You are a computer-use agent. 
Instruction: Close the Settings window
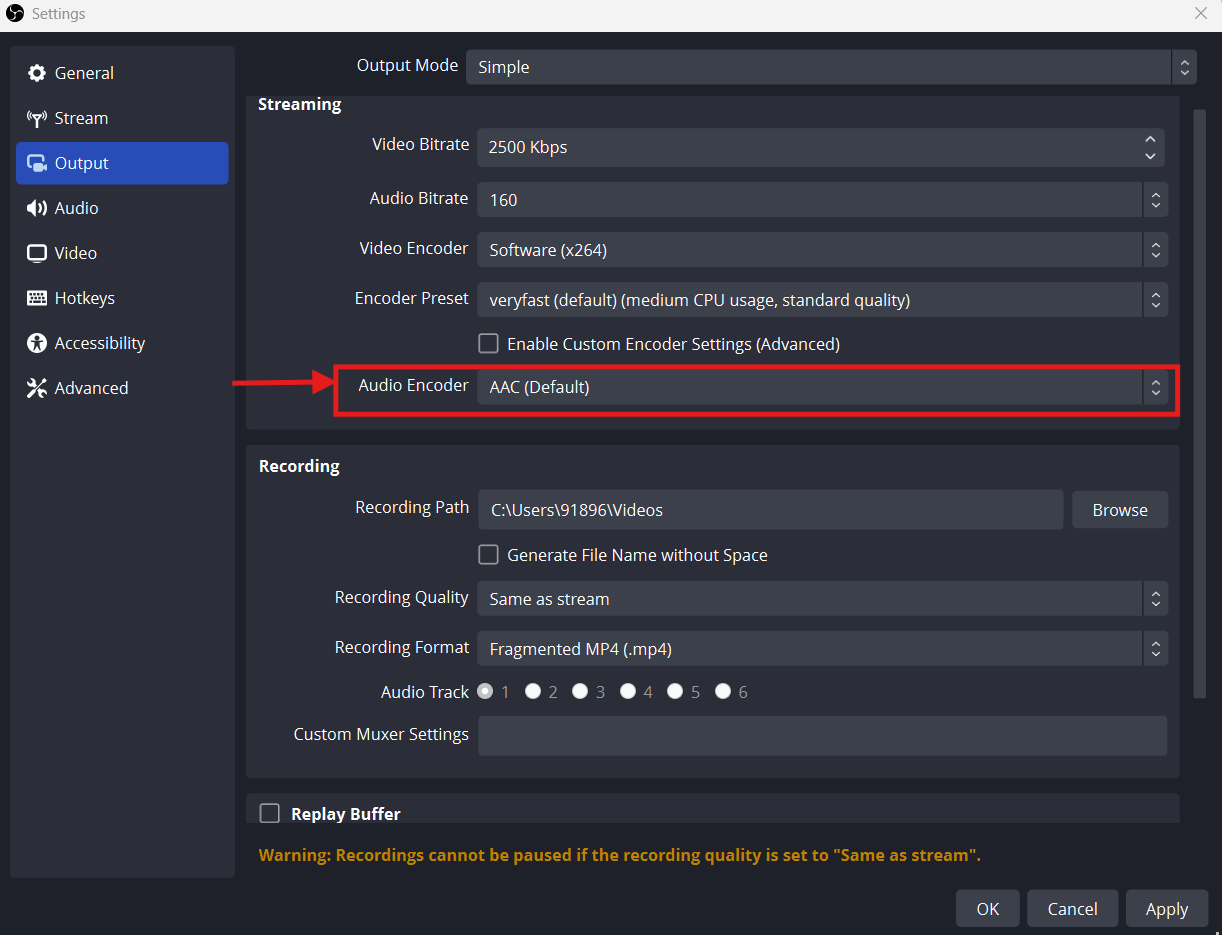pyautogui.click(x=1201, y=13)
